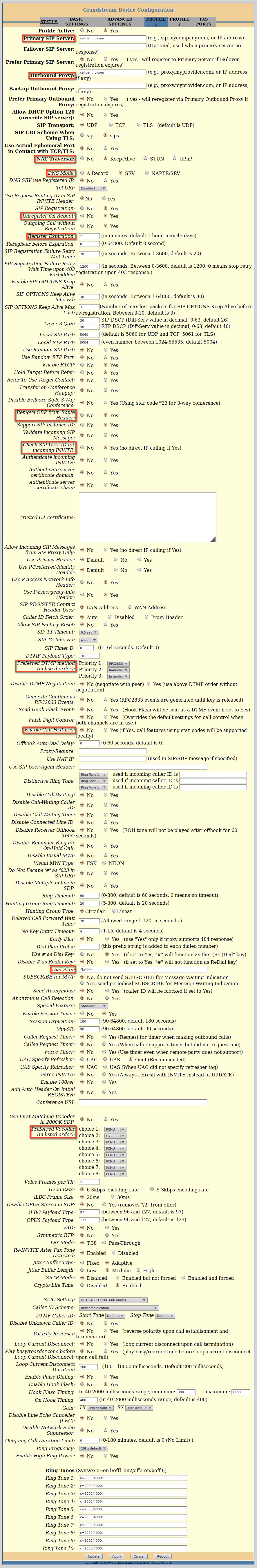257x1568 pixels.
Task: Open the DTMF Caller ID Stop Tone dropdown
Action: coord(164,1315)
